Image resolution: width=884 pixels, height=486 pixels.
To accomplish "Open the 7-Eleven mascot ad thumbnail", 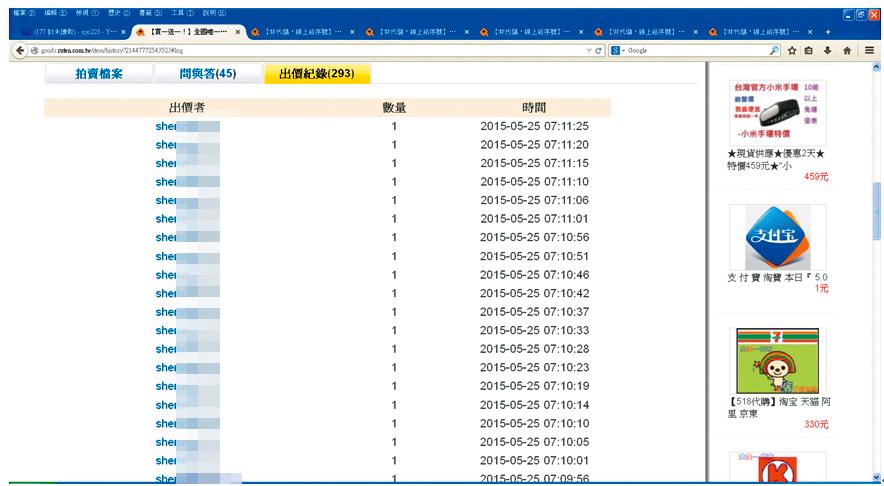I will click(777, 361).
